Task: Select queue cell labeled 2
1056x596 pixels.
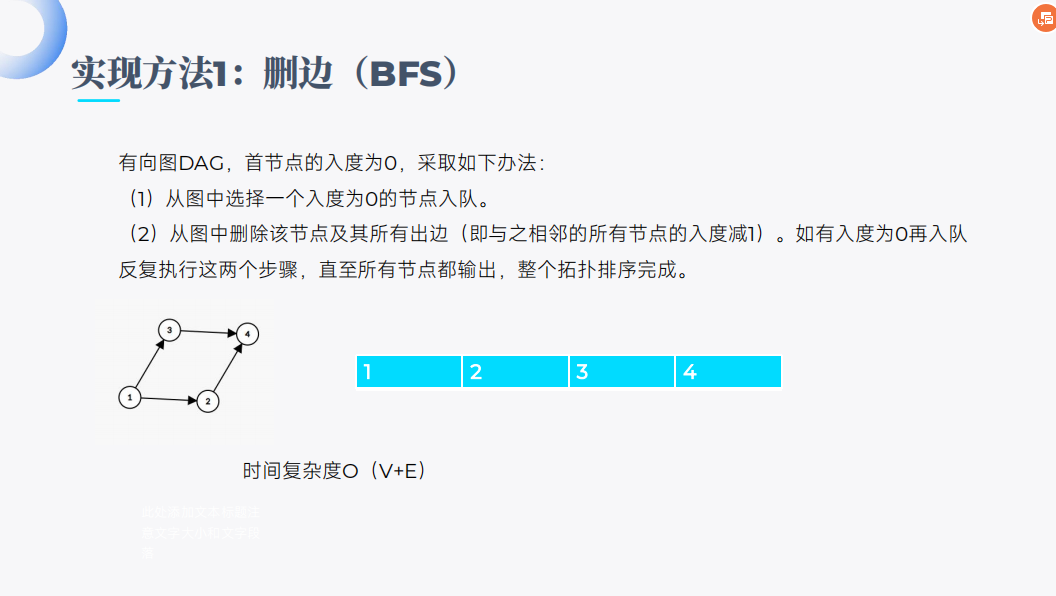Action: coord(515,371)
